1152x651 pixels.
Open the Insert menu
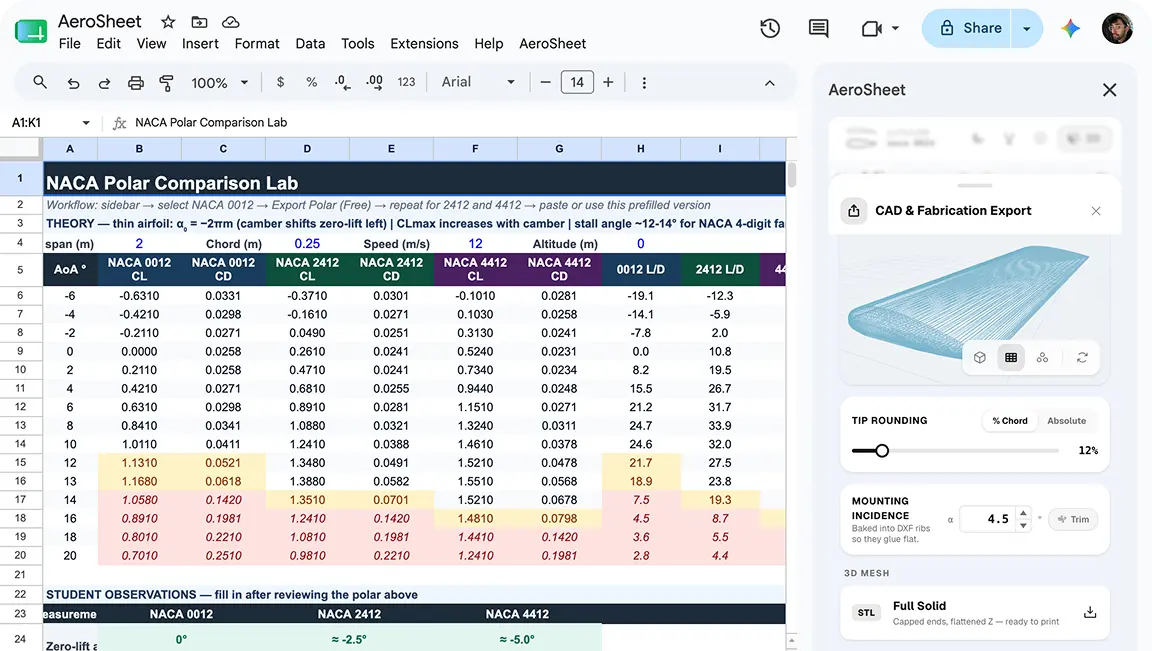tap(201, 43)
